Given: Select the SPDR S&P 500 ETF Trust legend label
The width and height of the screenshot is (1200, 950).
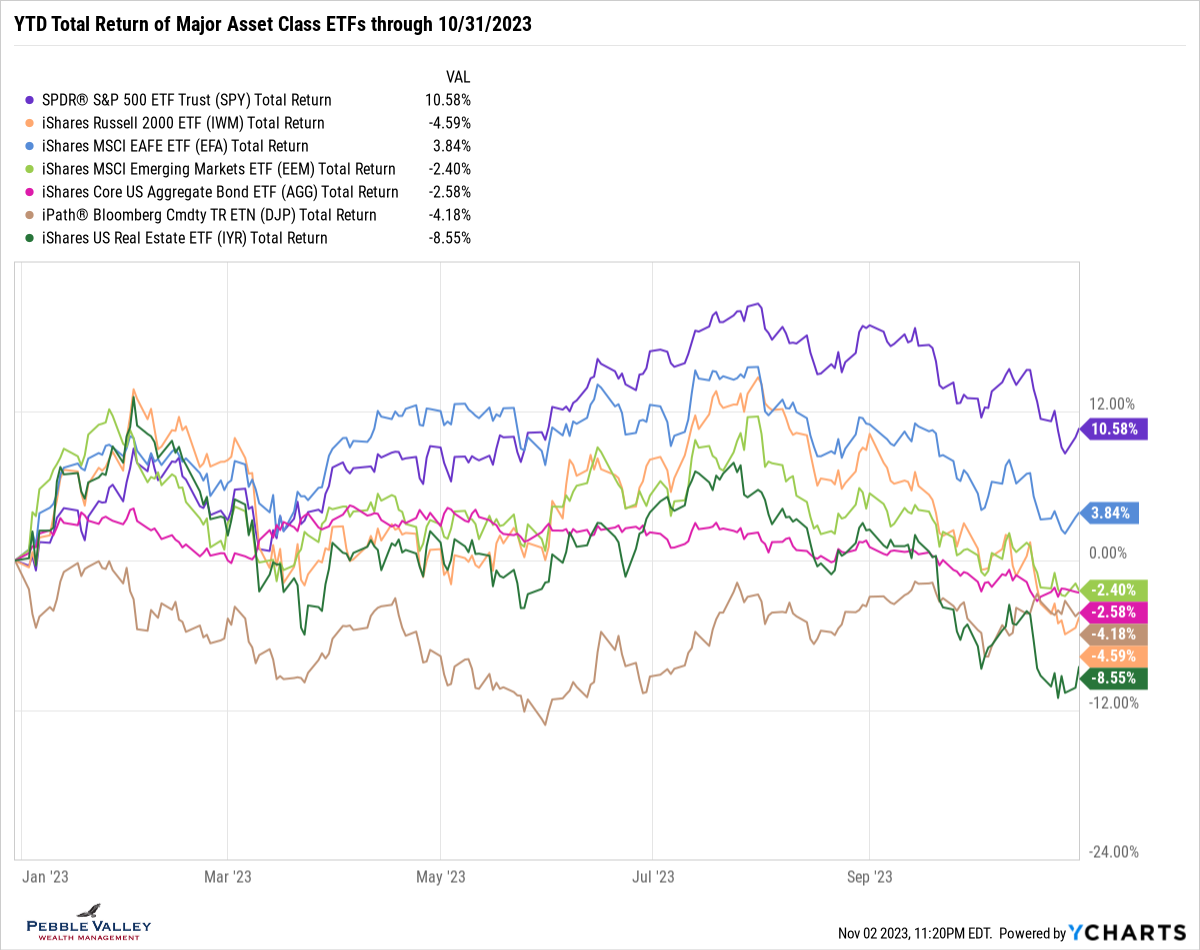Looking at the screenshot, I should 185,100.
